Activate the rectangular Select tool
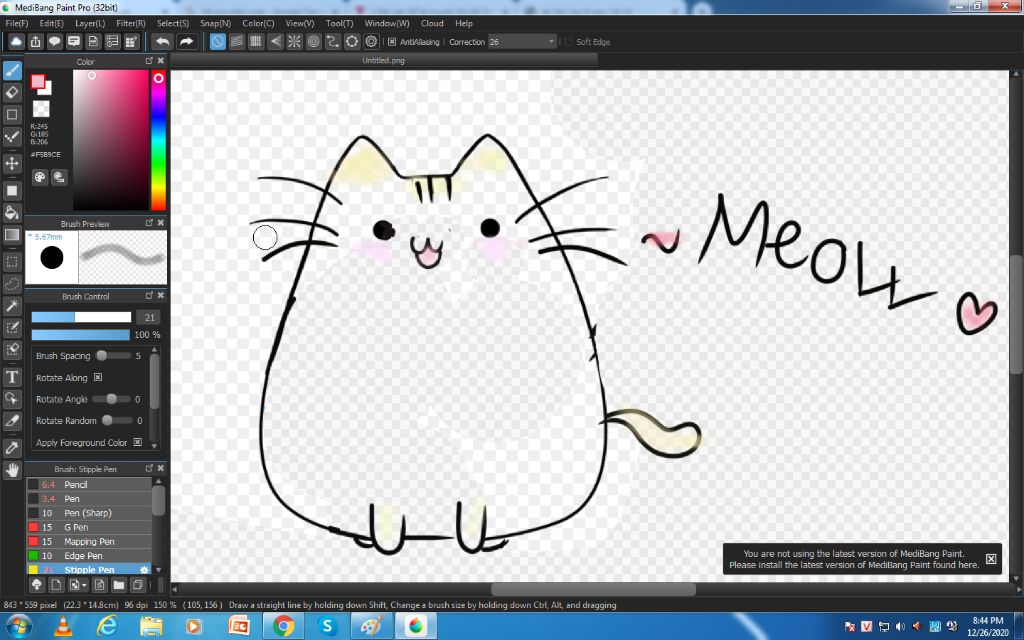 click(x=12, y=262)
